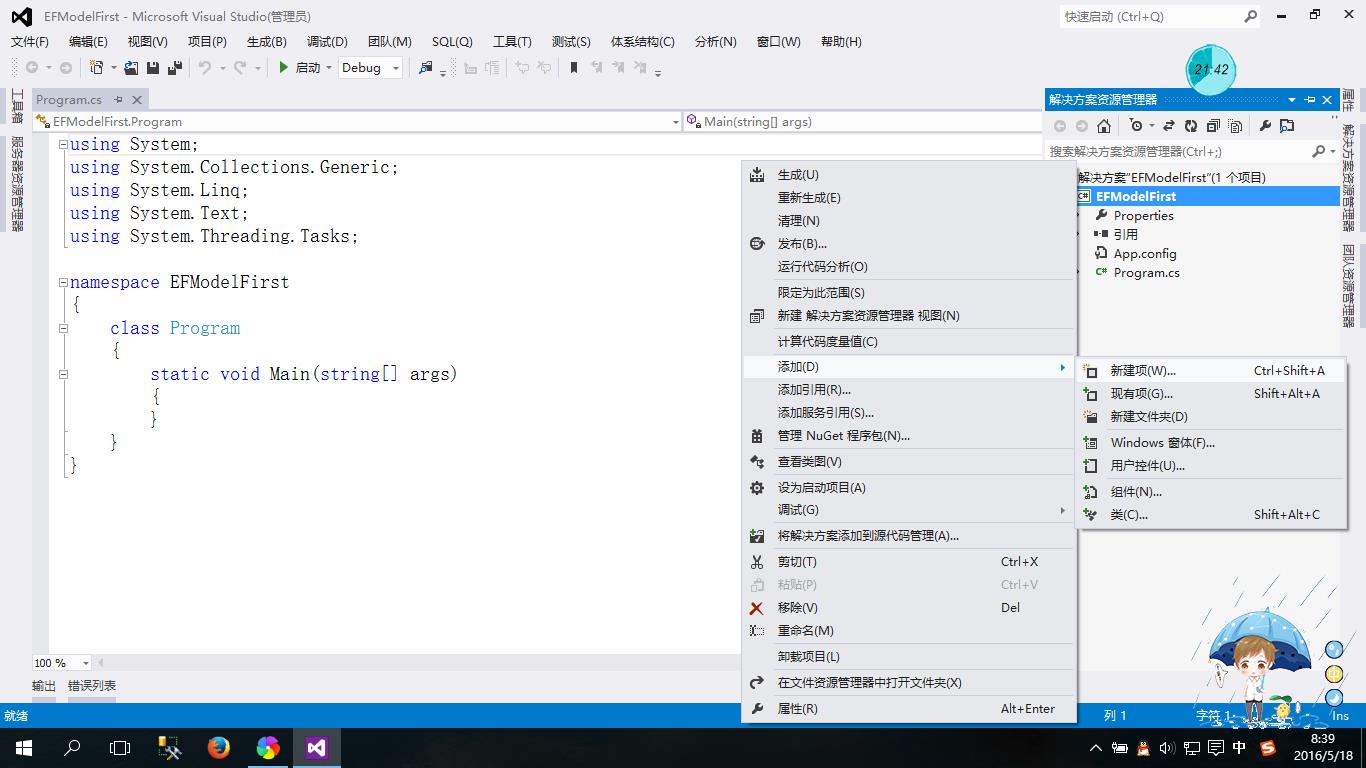Click the taskbar search icon

click(x=72, y=748)
